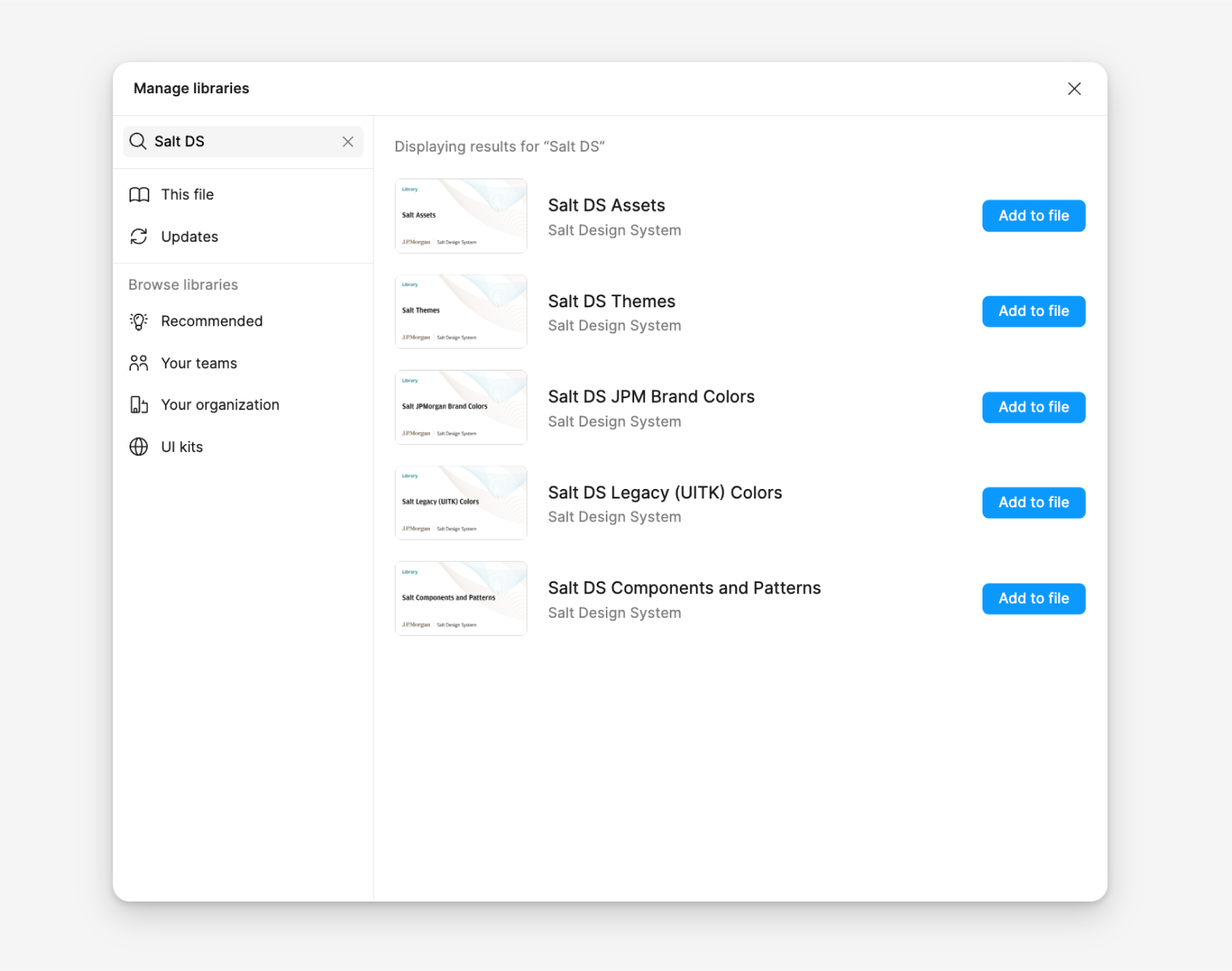This screenshot has height=971, width=1232.
Task: Switch to the Updates section
Action: pos(189,236)
